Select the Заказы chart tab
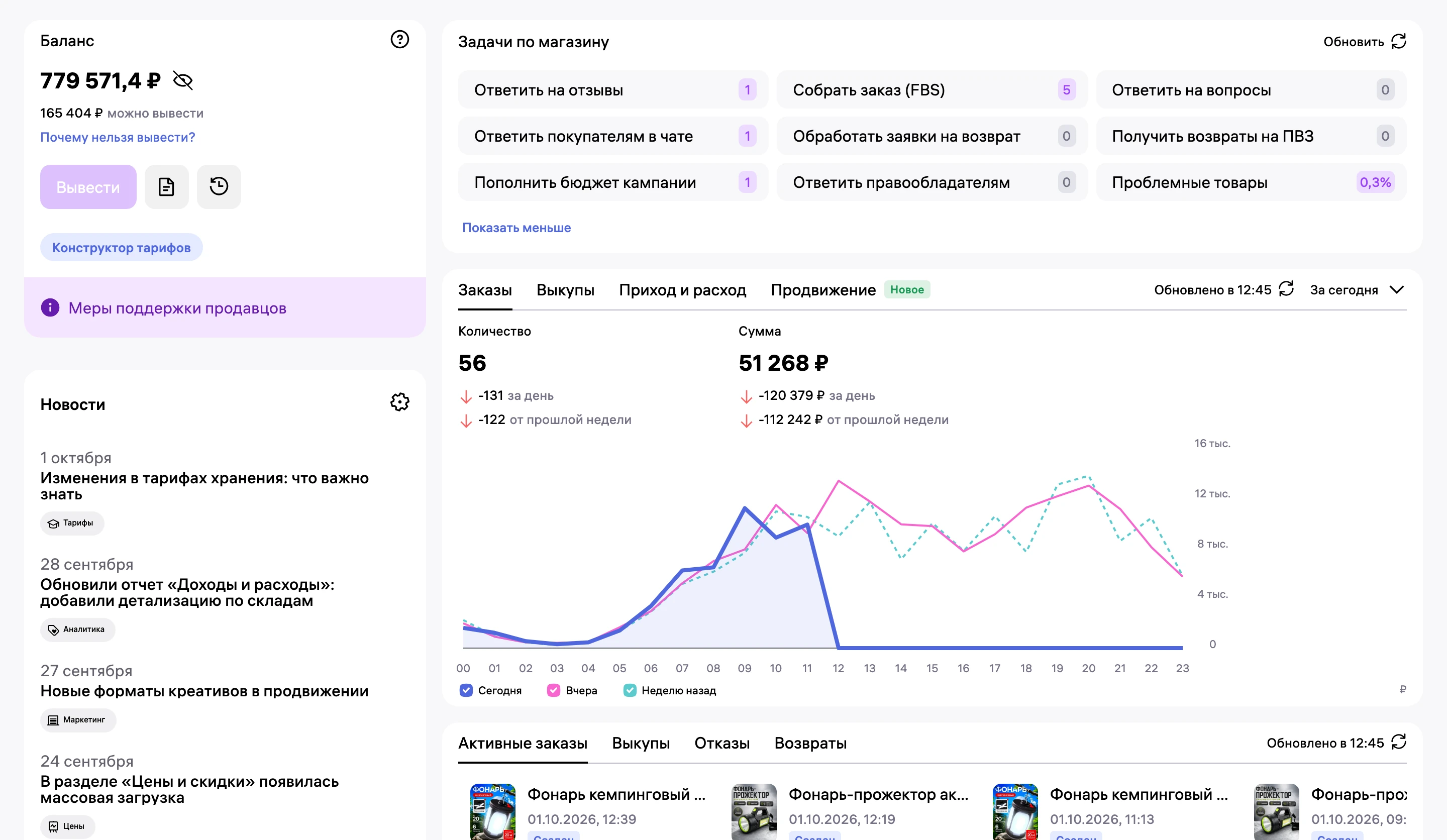Viewport: 1447px width, 840px height. click(x=485, y=290)
